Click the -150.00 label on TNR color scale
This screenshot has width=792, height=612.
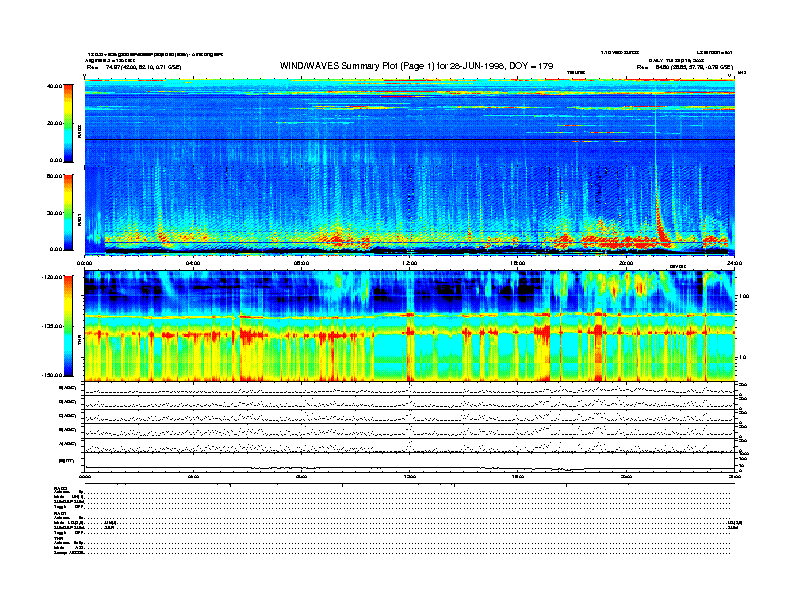point(52,375)
